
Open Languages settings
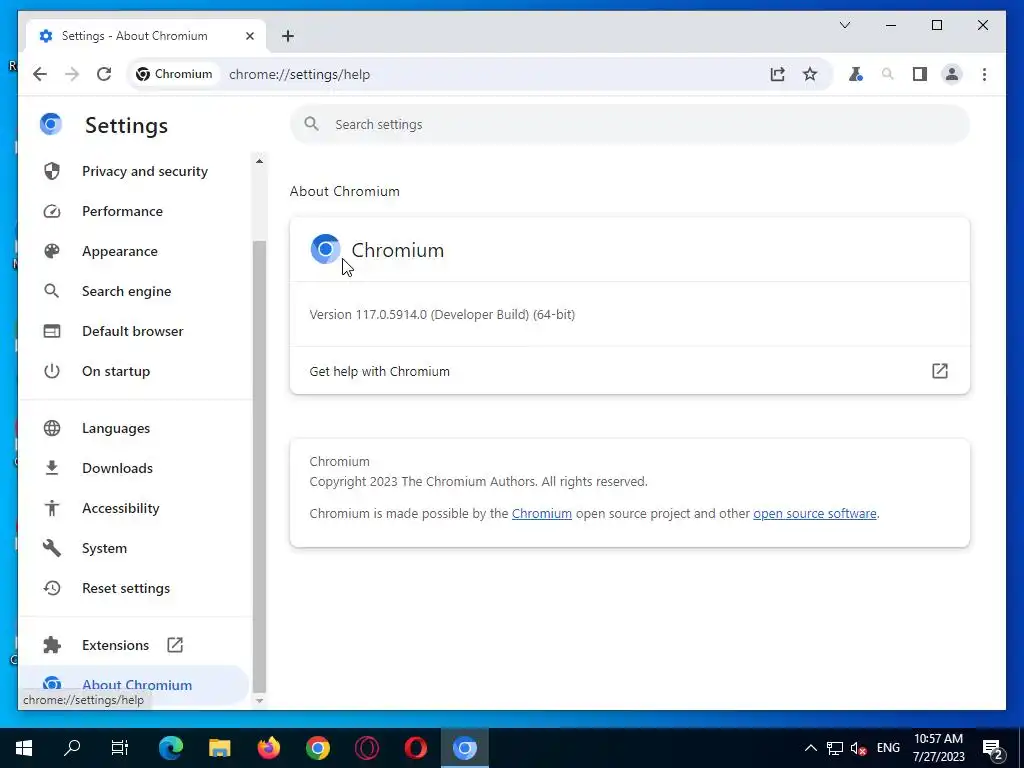pos(135,428)
